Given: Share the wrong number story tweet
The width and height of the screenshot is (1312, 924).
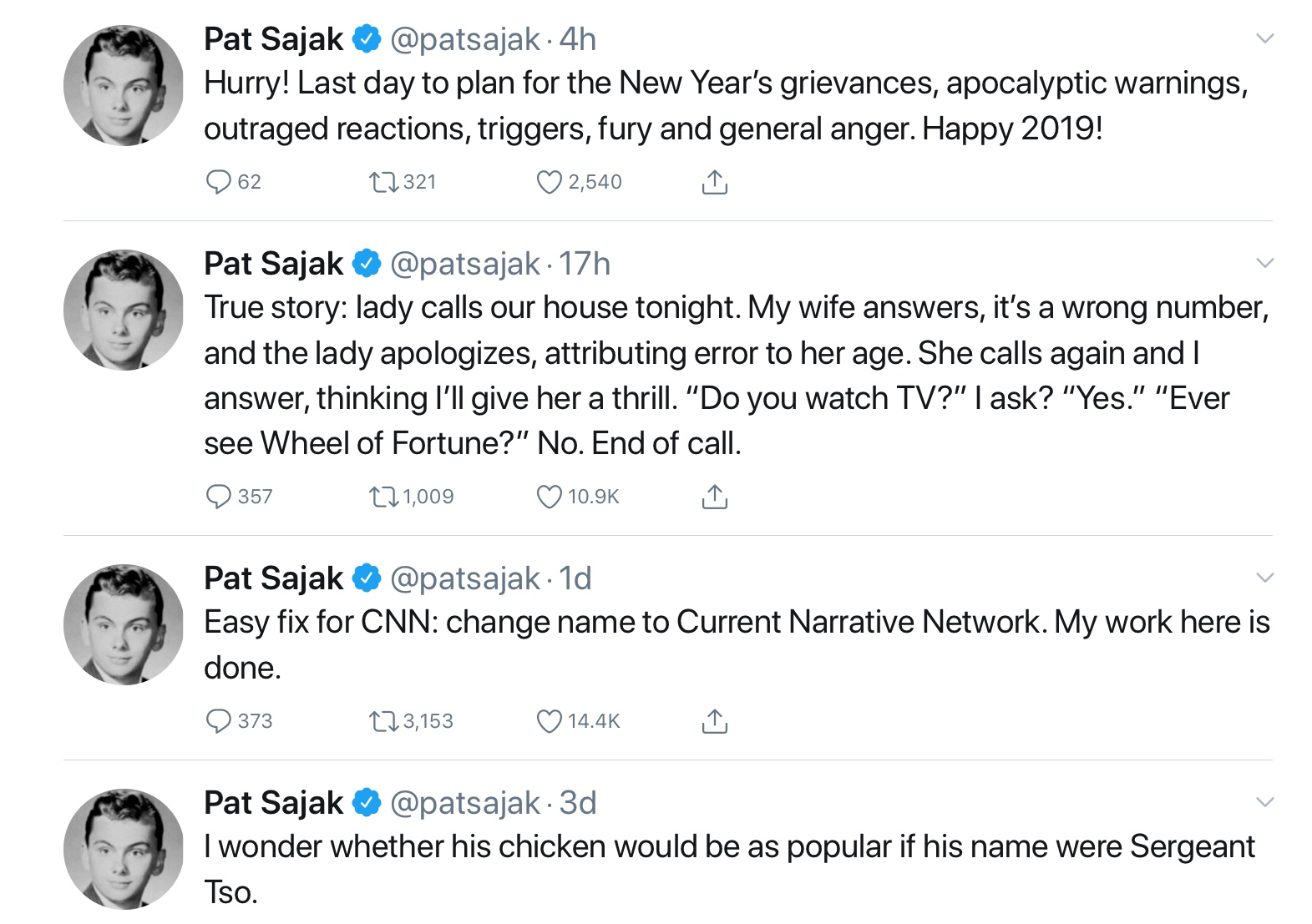Looking at the screenshot, I should pos(714,497).
